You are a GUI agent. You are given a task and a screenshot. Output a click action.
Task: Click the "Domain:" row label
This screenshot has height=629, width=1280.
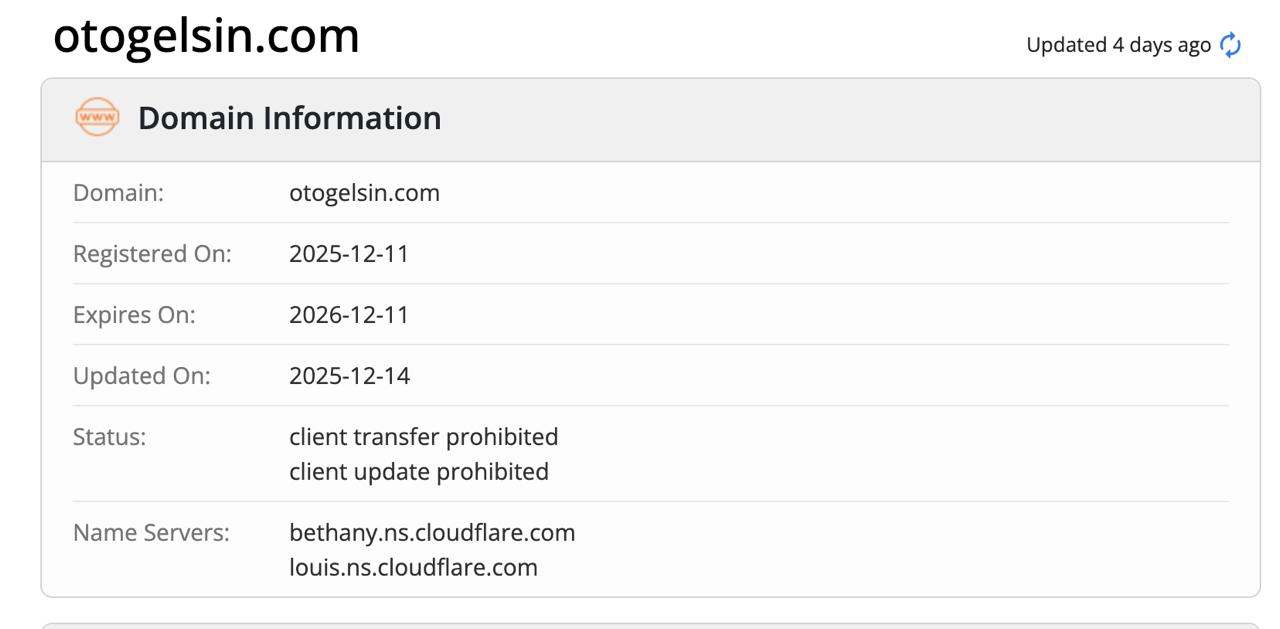click(x=118, y=193)
